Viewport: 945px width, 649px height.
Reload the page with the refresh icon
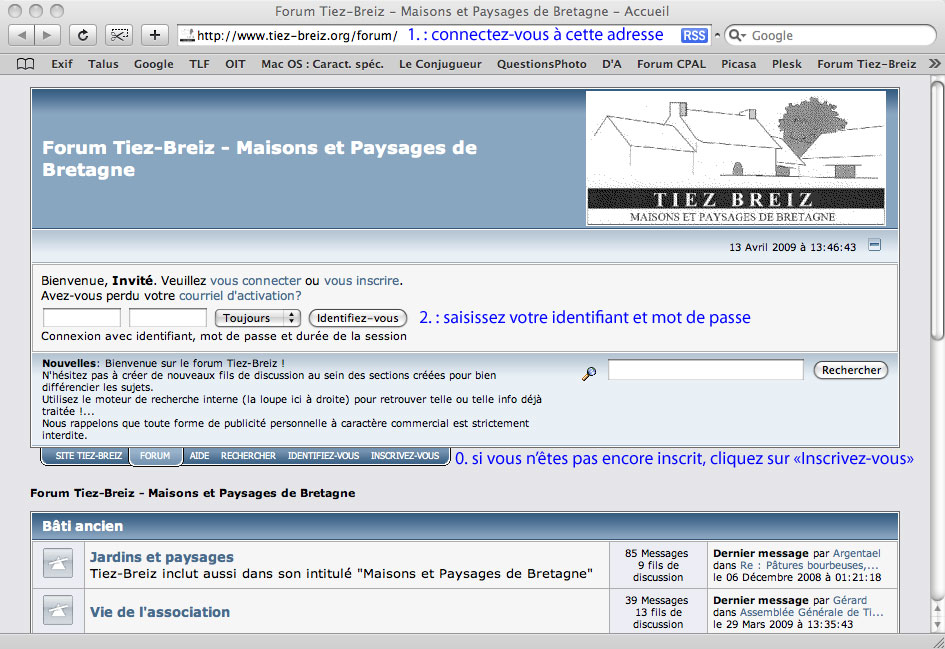83,35
